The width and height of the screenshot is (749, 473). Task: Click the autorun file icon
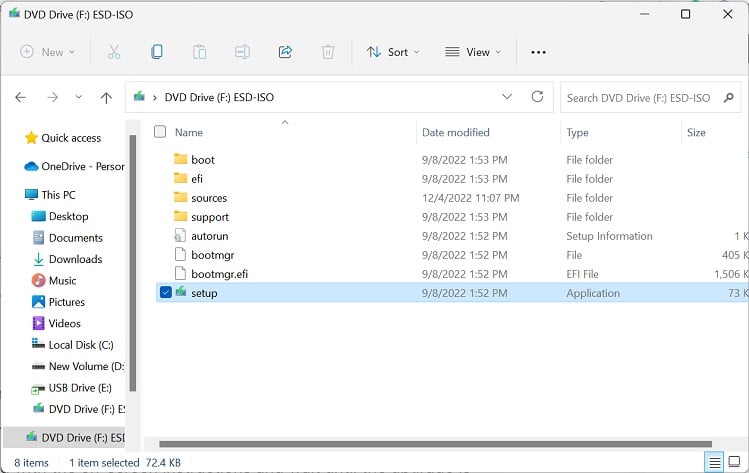click(x=180, y=236)
